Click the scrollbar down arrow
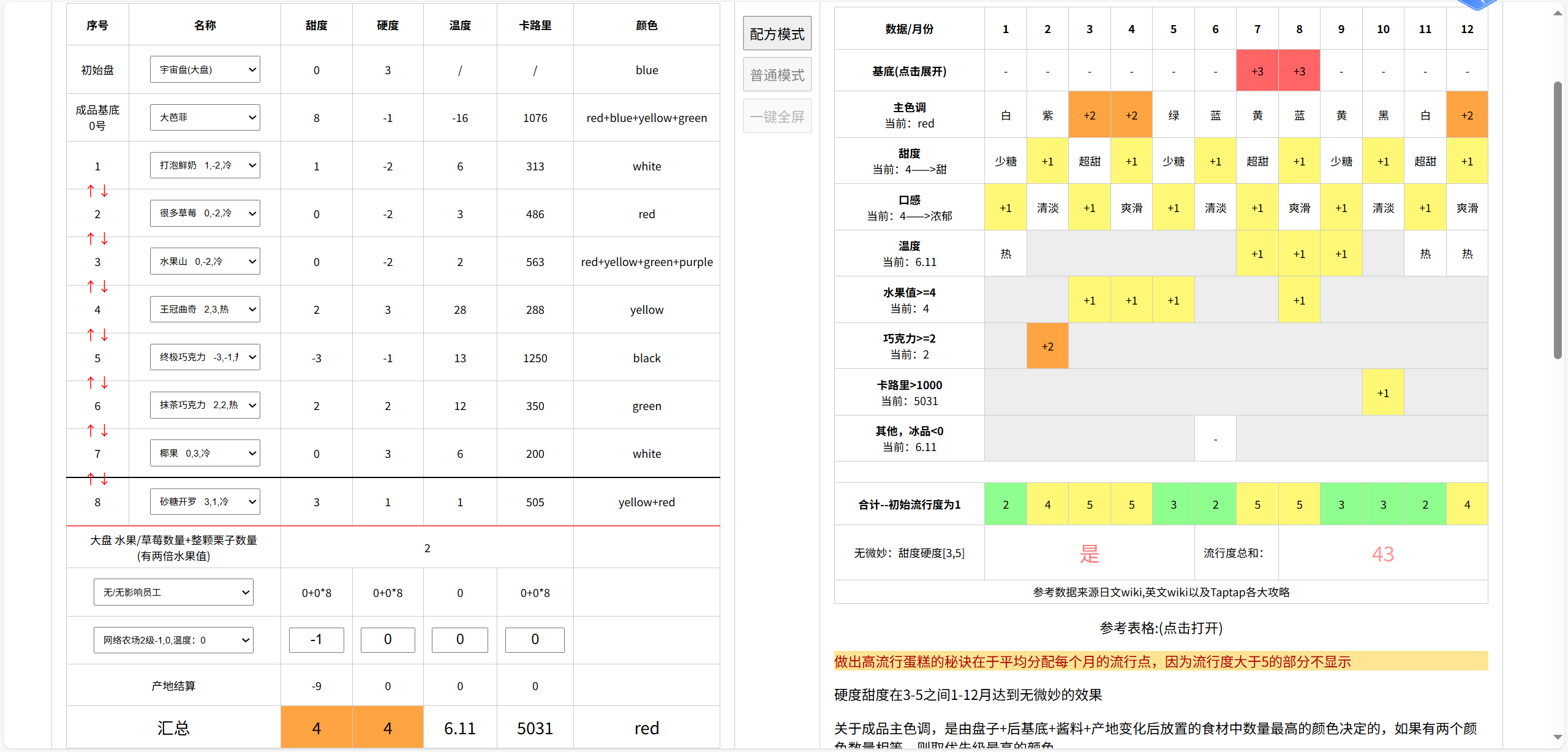This screenshot has width=1568, height=752. pos(1558,737)
